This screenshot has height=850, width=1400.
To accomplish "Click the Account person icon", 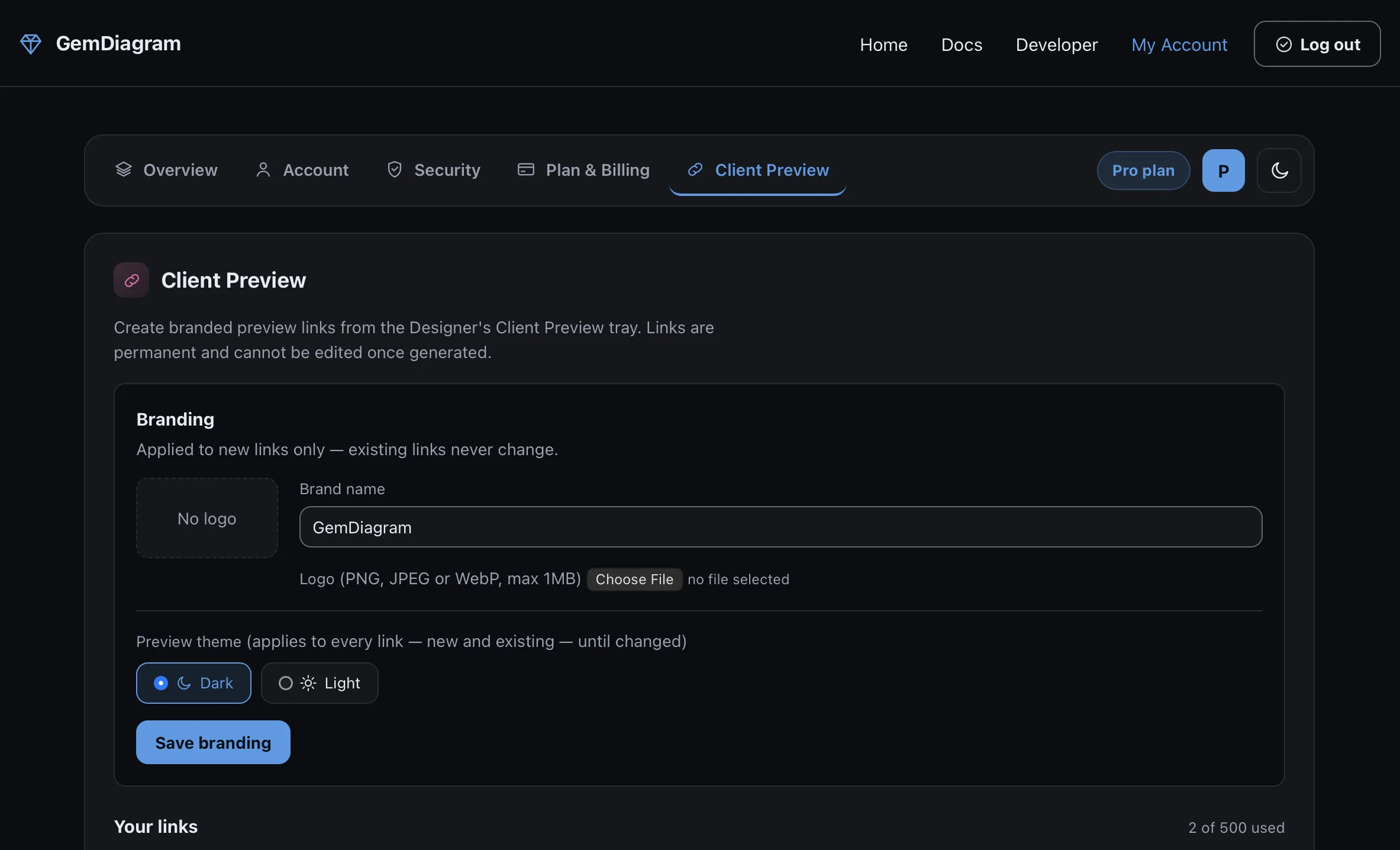I will (x=263, y=170).
